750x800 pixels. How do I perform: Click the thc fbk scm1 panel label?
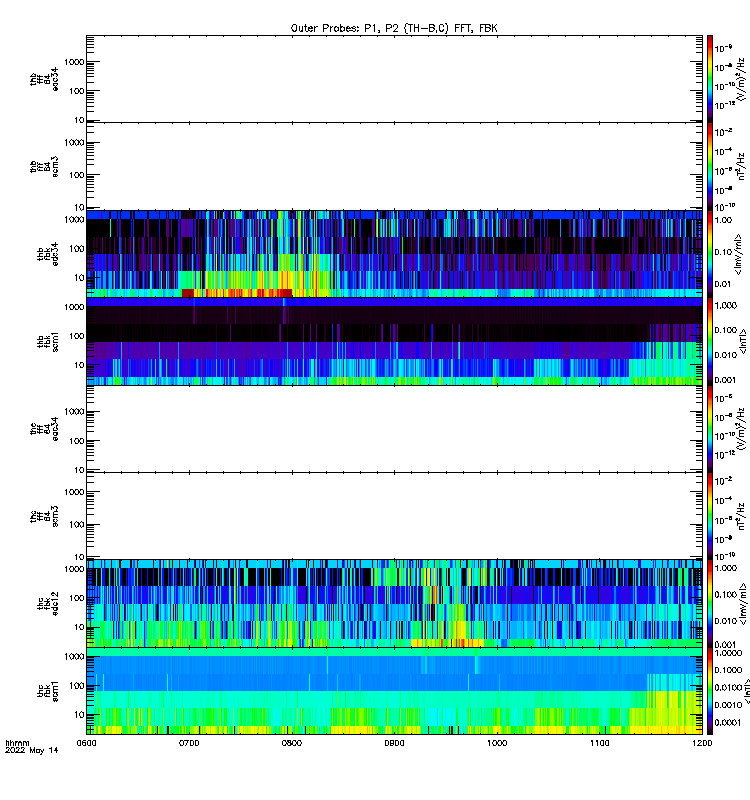click(48, 691)
